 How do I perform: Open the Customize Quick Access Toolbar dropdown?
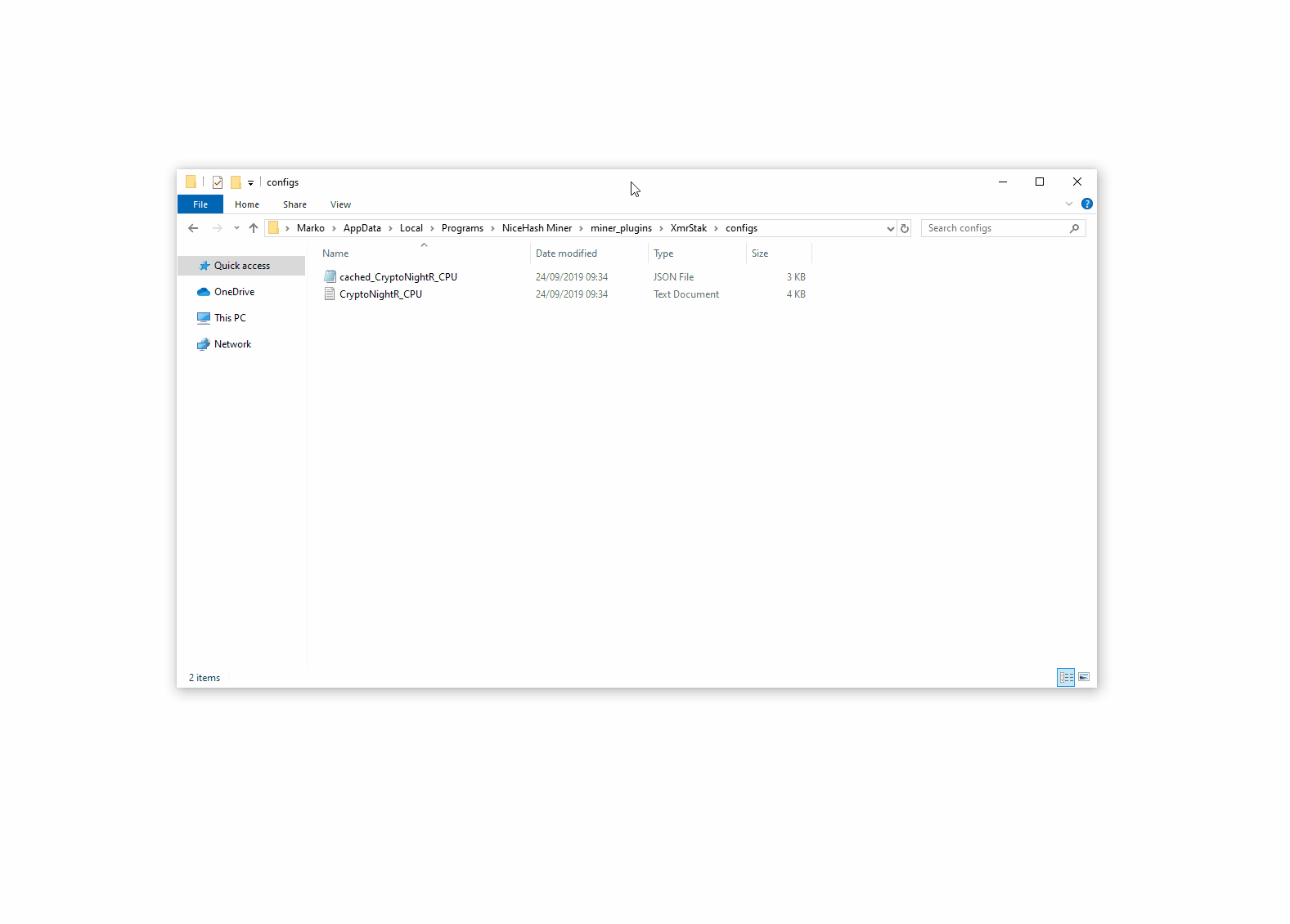250,182
